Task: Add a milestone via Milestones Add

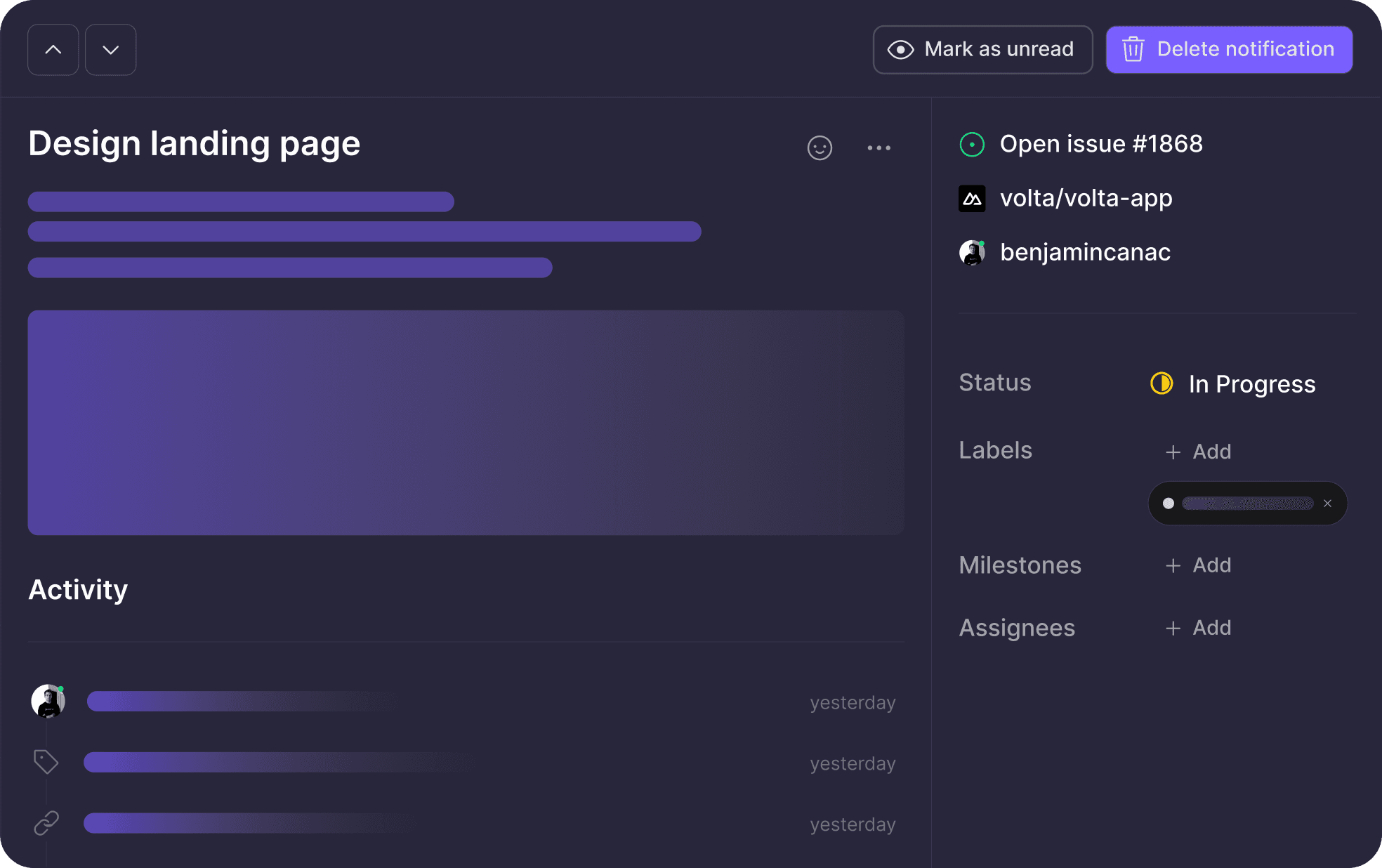Action: [x=1199, y=565]
